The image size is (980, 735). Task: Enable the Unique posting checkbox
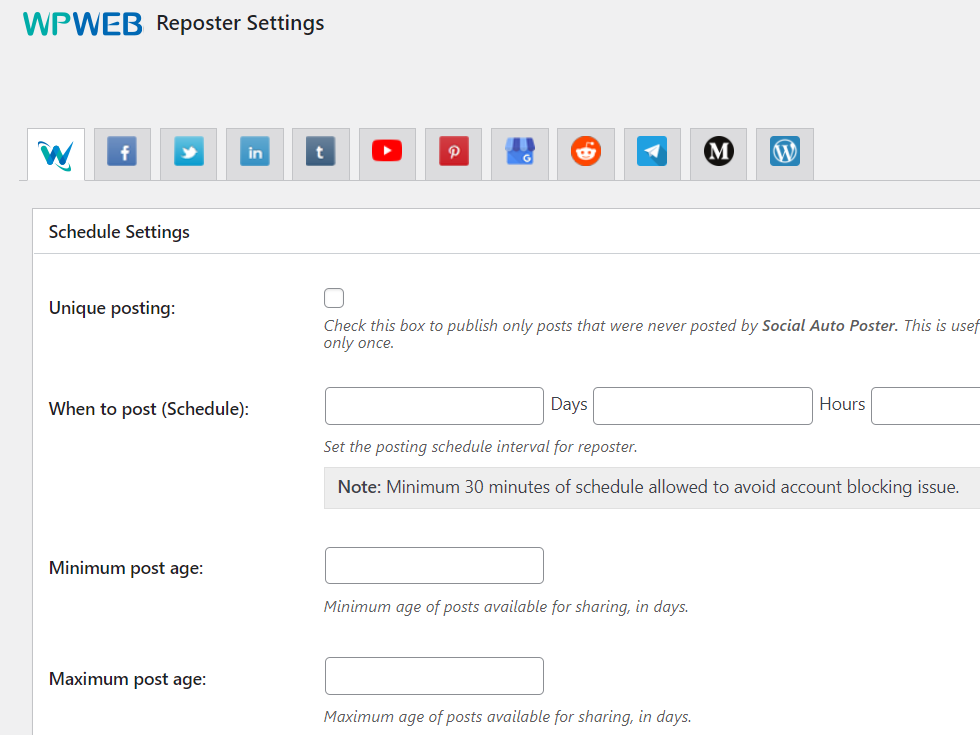point(334,298)
